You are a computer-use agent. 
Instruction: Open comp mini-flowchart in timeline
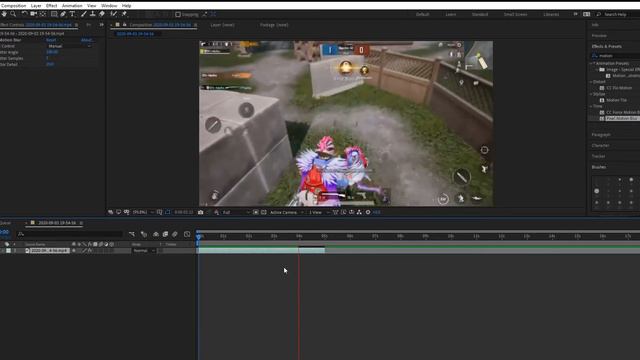click(x=131, y=234)
